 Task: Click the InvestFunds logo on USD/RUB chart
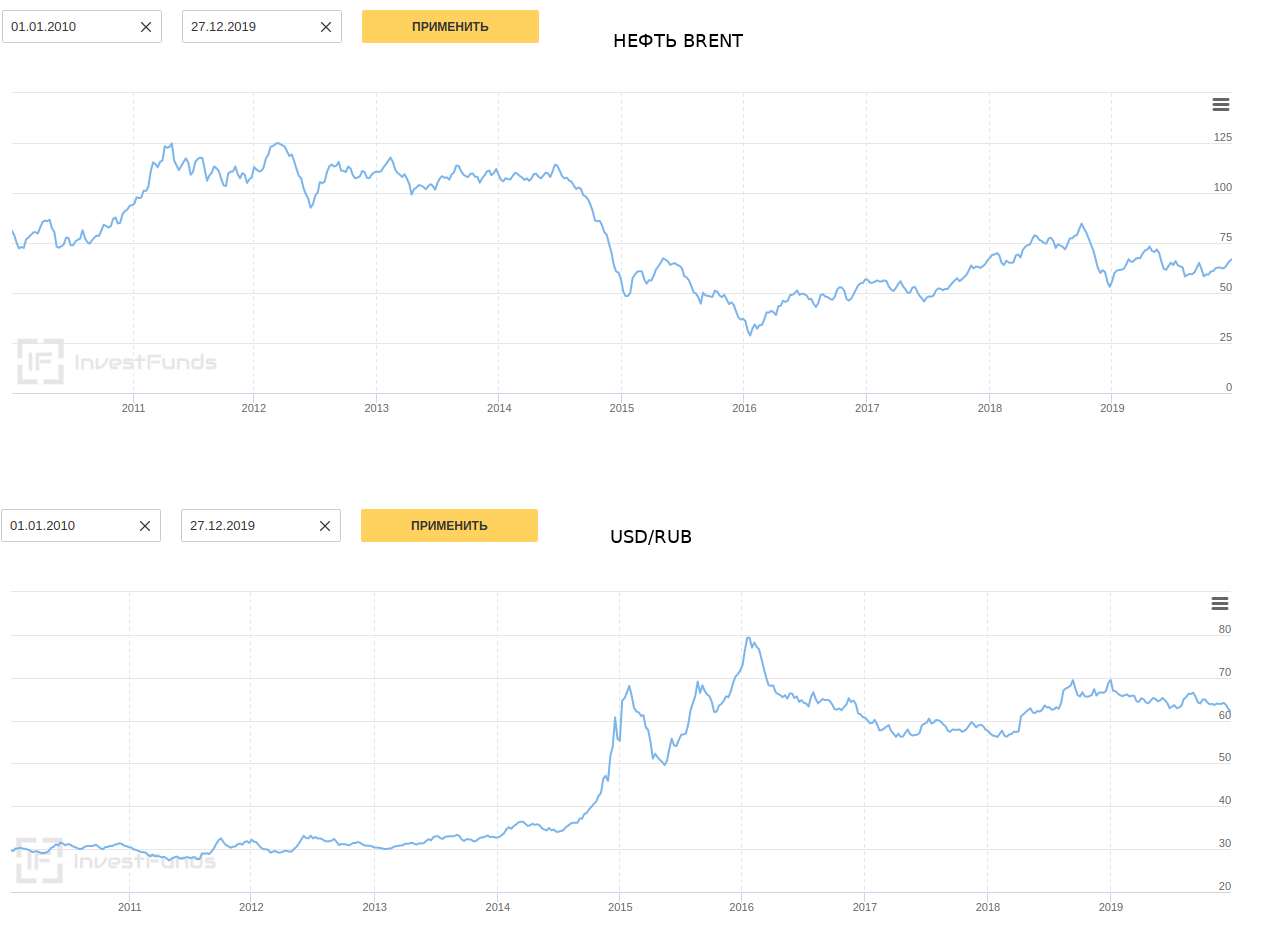coord(115,860)
